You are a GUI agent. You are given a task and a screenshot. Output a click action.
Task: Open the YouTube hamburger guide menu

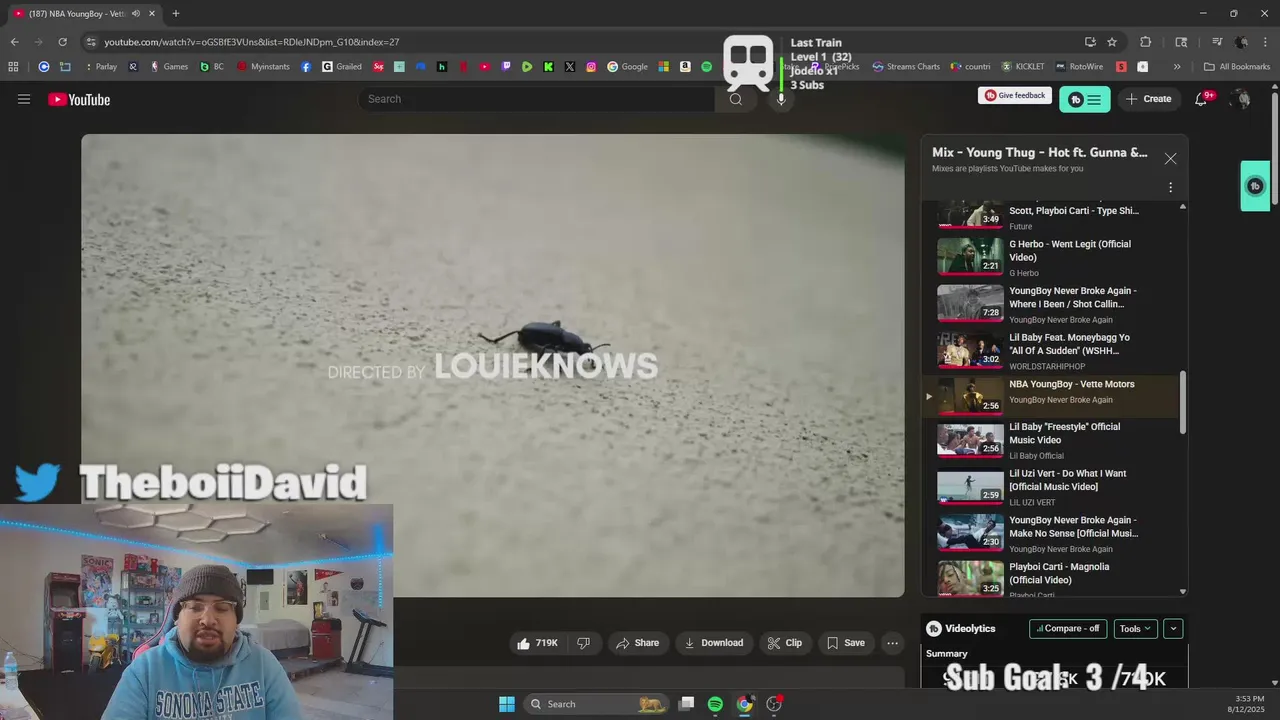(x=24, y=99)
